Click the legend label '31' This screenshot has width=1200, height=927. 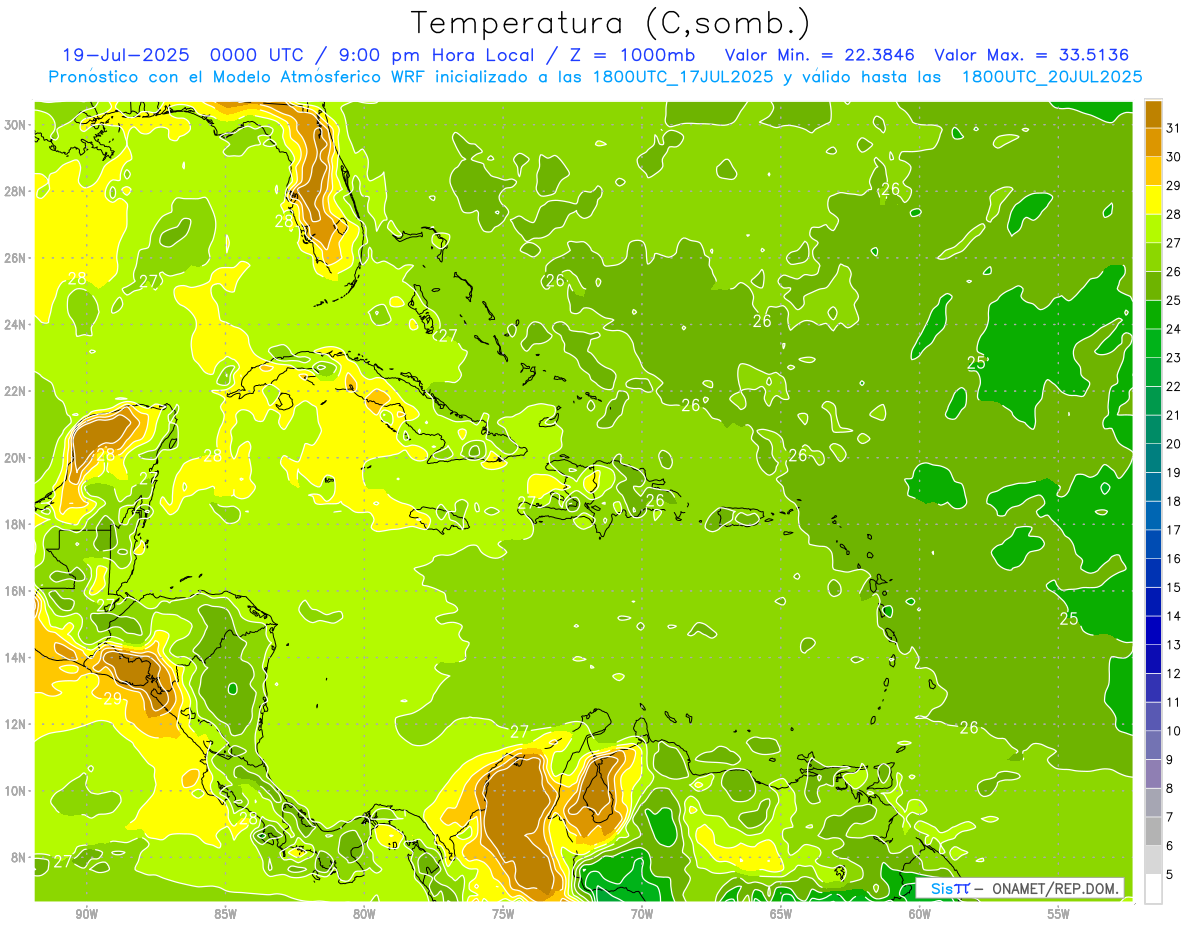(x=1174, y=128)
